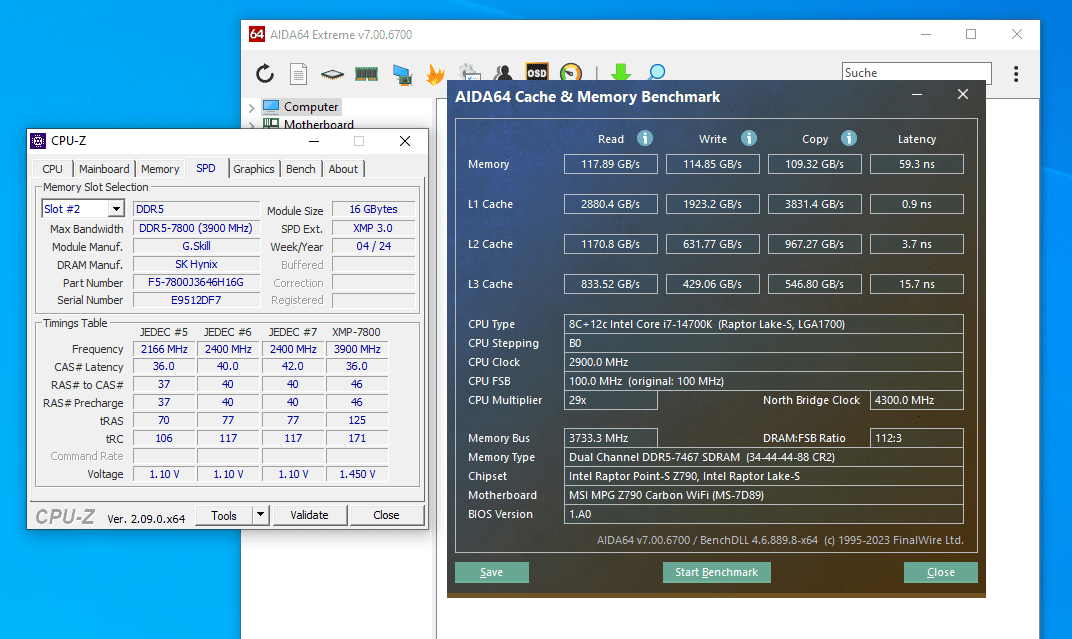Click the DRAM:FSB Ratio 112:3 field
This screenshot has width=1072, height=639.
tap(917, 438)
